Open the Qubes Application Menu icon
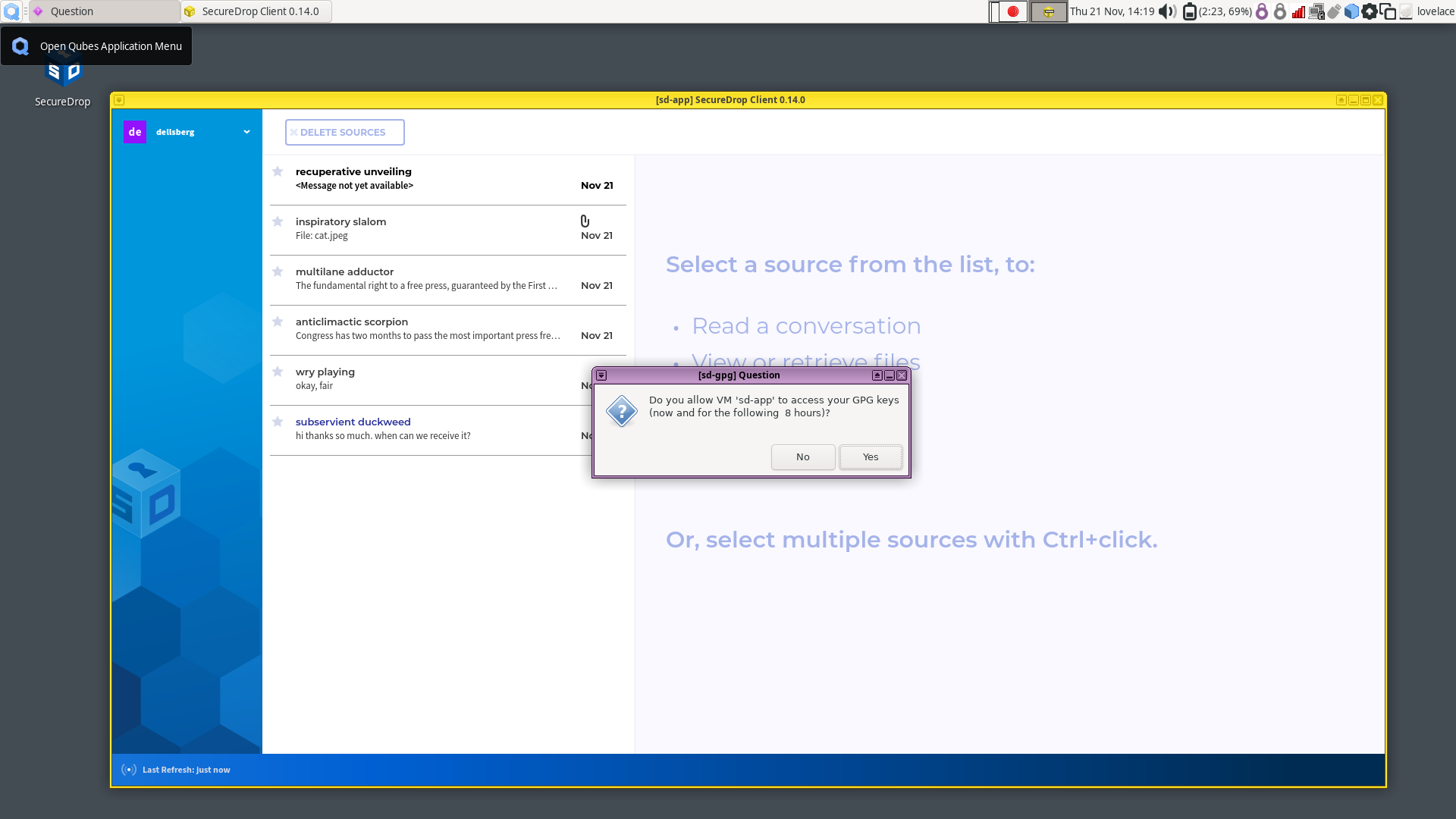1456x819 pixels. pyautogui.click(x=12, y=11)
